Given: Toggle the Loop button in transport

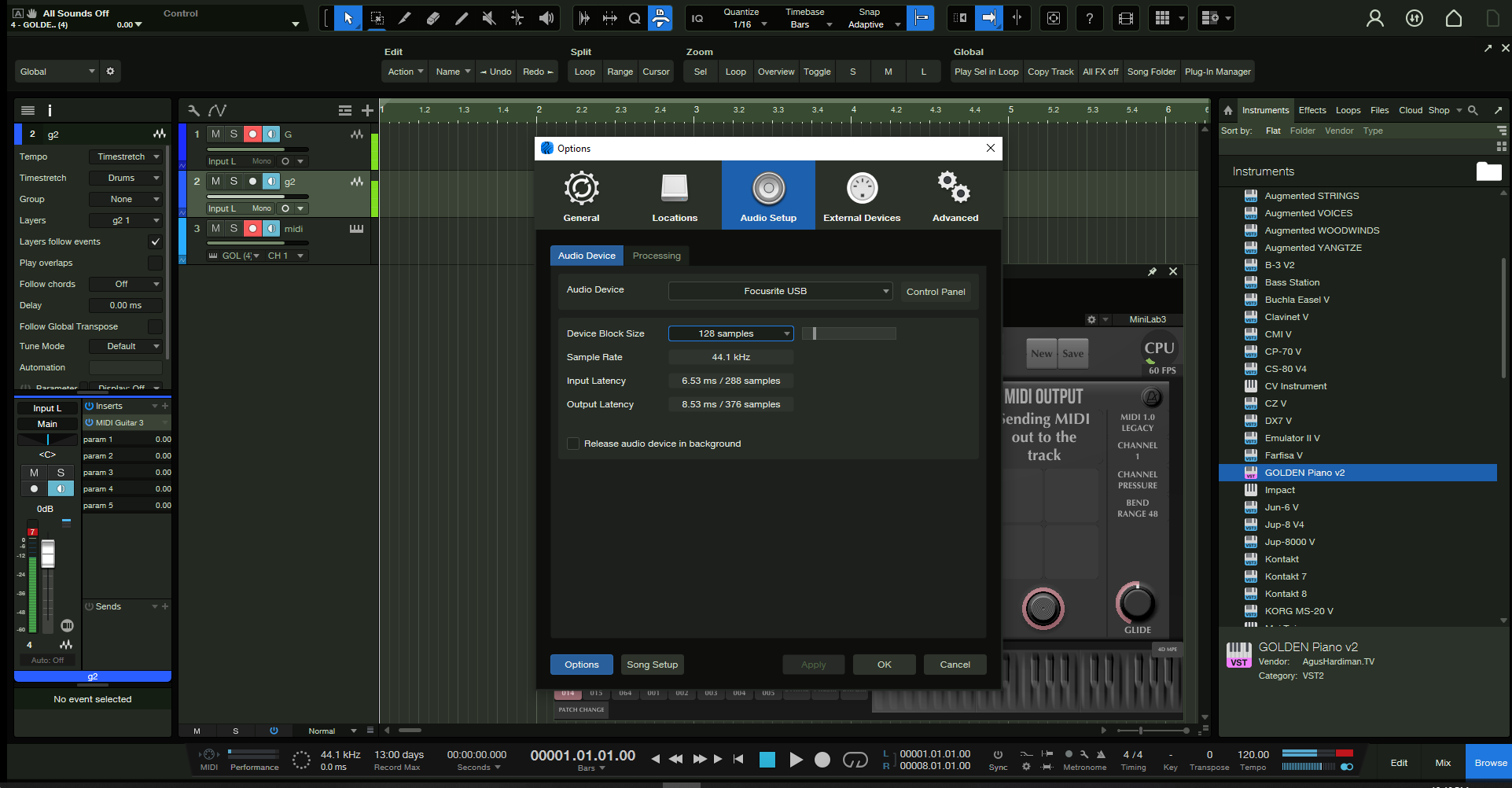Looking at the screenshot, I should (855, 759).
